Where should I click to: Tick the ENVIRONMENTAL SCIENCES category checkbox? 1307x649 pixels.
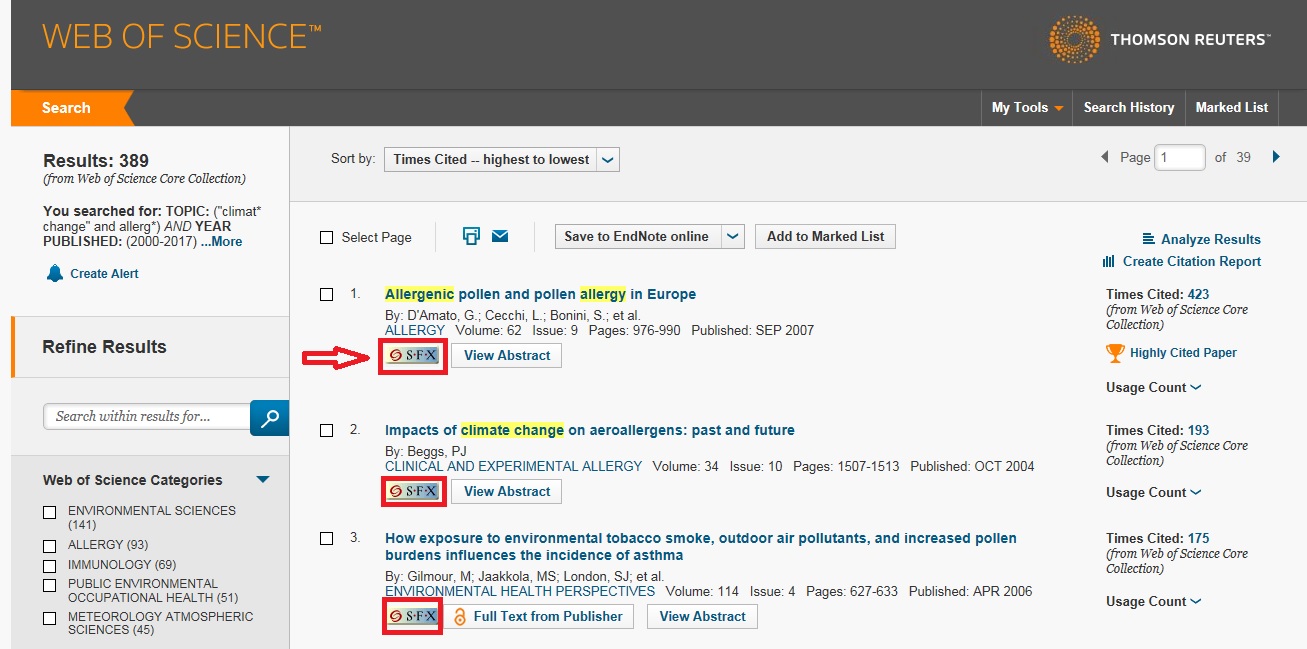point(49,512)
